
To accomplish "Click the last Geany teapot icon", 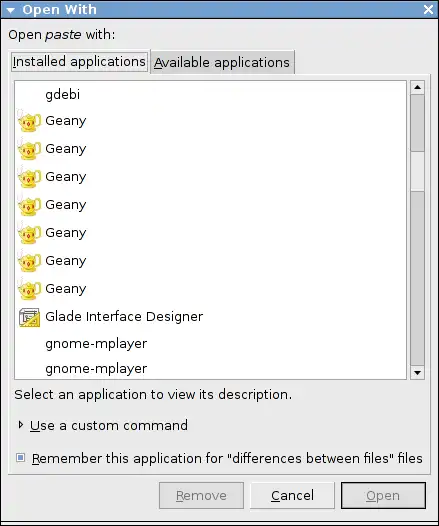I will pyautogui.click(x=29, y=289).
